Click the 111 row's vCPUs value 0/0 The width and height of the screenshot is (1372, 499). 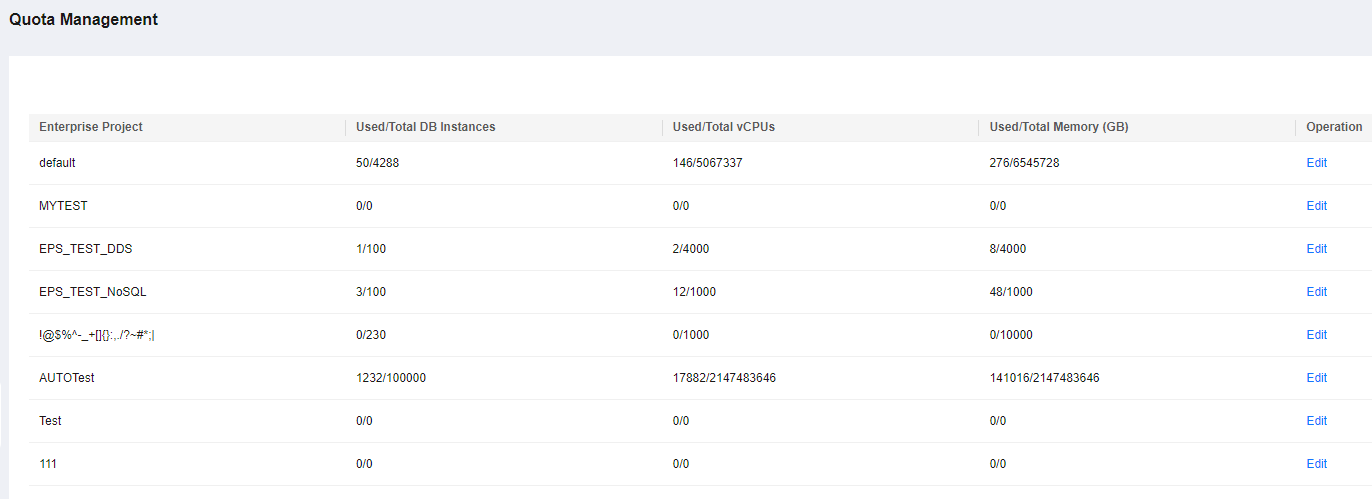click(x=681, y=464)
